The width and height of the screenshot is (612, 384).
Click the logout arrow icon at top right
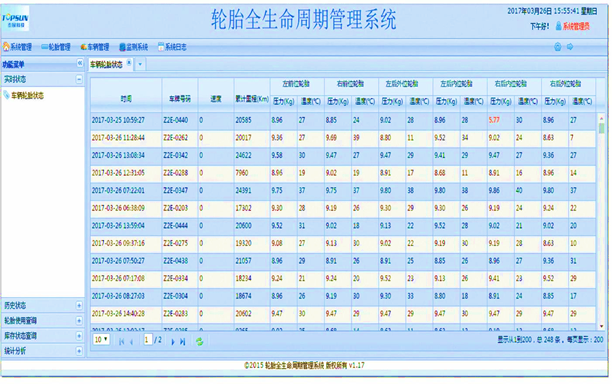[x=570, y=47]
